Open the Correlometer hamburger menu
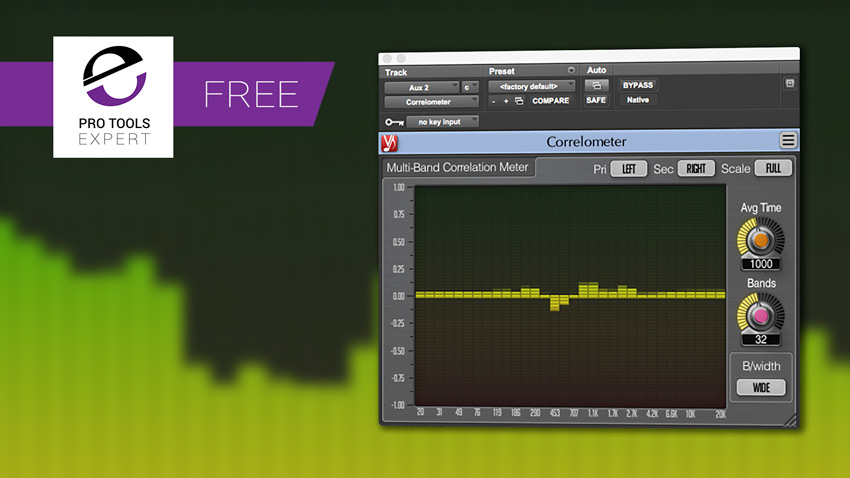Viewport: 850px width, 478px height. click(788, 140)
